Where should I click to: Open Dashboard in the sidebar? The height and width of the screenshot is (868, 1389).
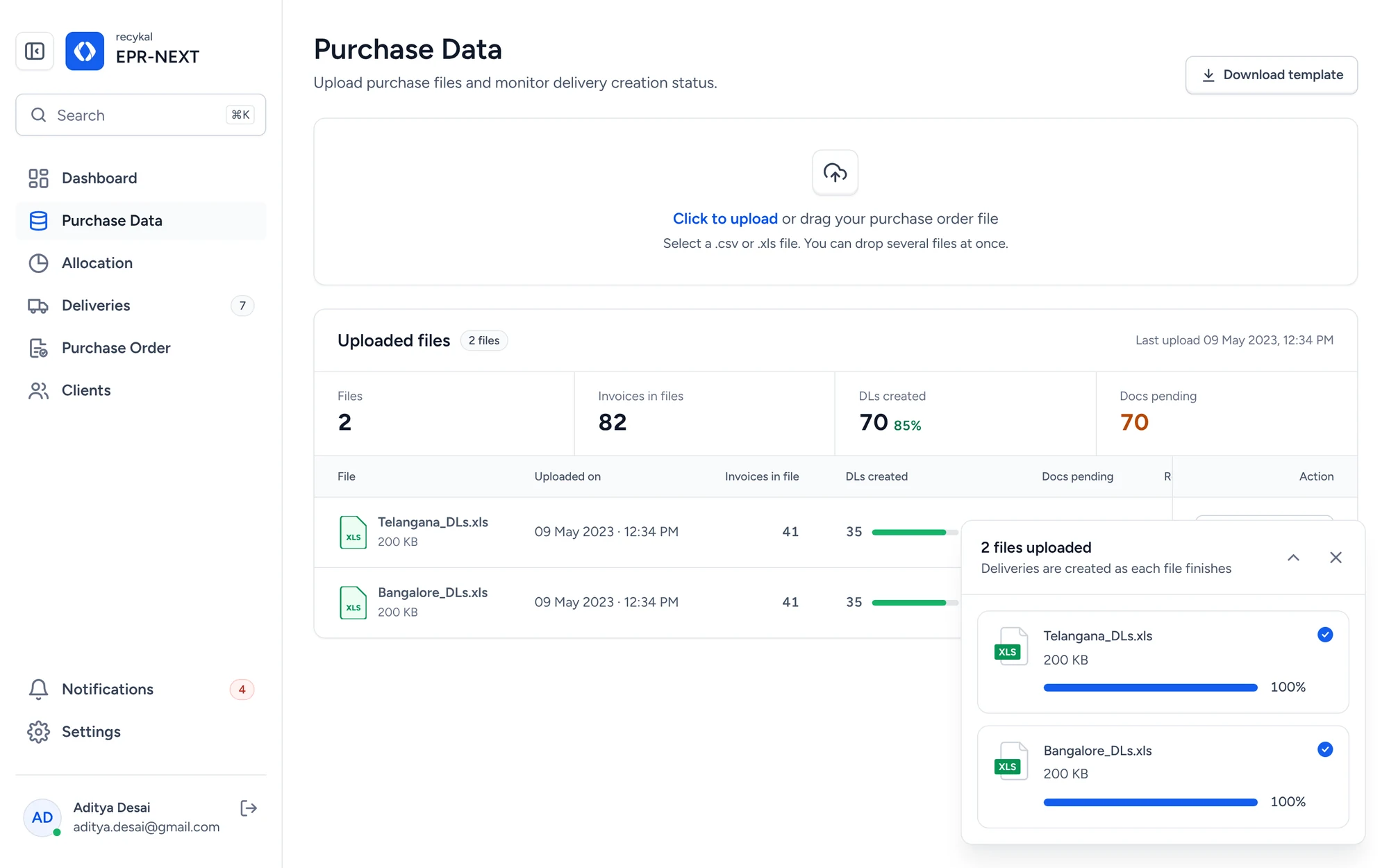pyautogui.click(x=141, y=178)
